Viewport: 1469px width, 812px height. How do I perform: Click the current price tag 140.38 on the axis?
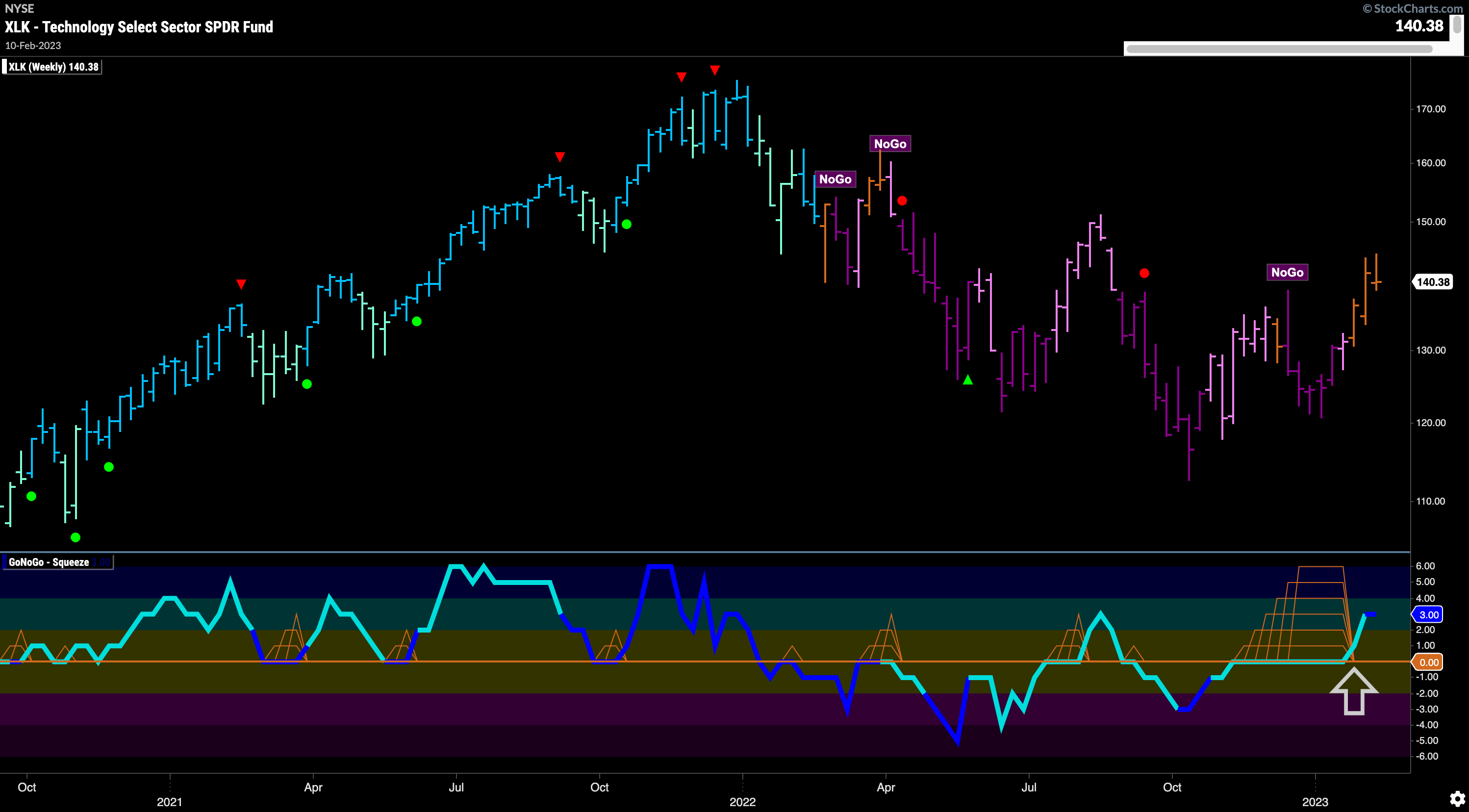(1433, 281)
